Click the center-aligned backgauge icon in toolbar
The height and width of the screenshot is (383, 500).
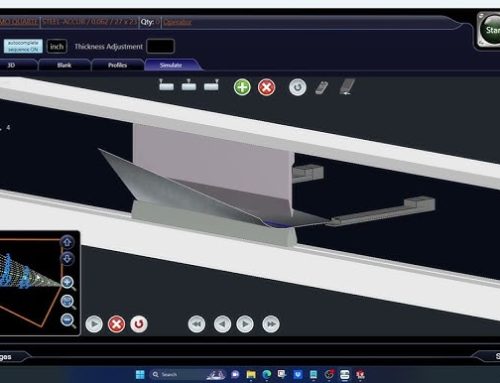point(189,85)
